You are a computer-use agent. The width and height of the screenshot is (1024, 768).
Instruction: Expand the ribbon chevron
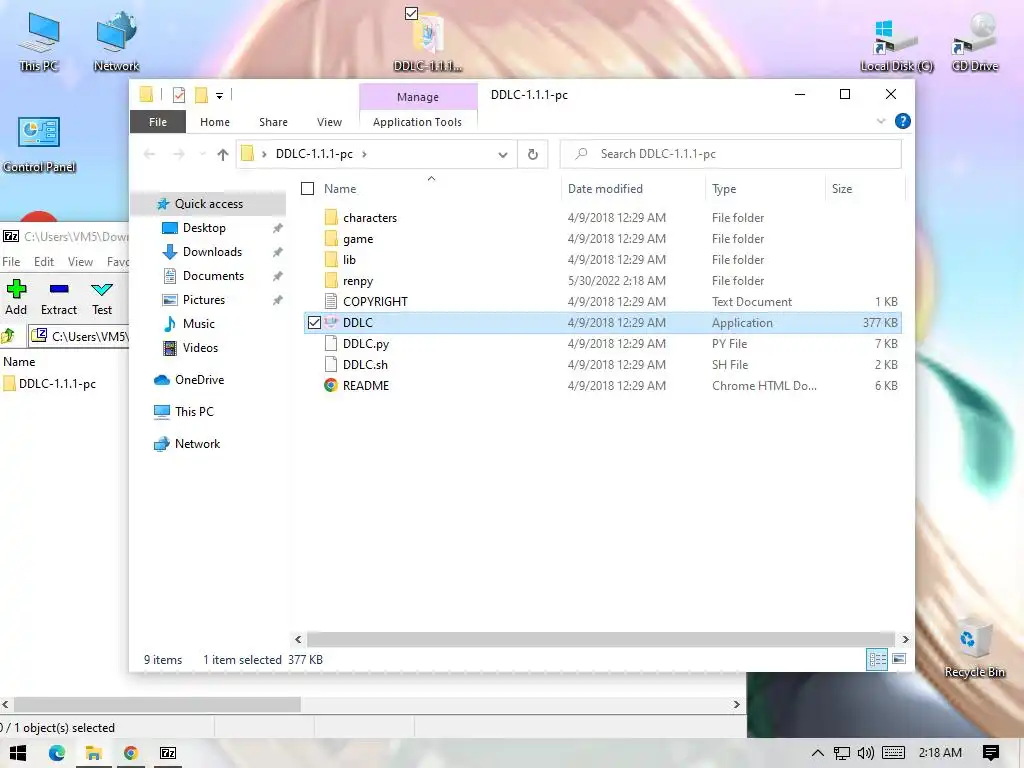pyautogui.click(x=881, y=121)
